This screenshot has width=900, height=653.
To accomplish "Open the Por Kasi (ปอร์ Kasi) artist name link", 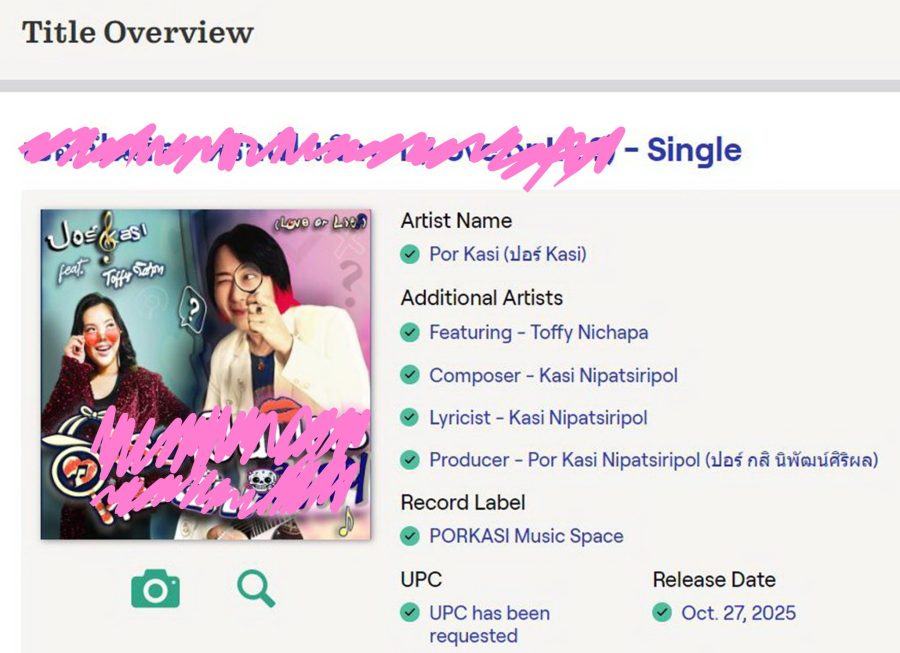I will pos(508,254).
